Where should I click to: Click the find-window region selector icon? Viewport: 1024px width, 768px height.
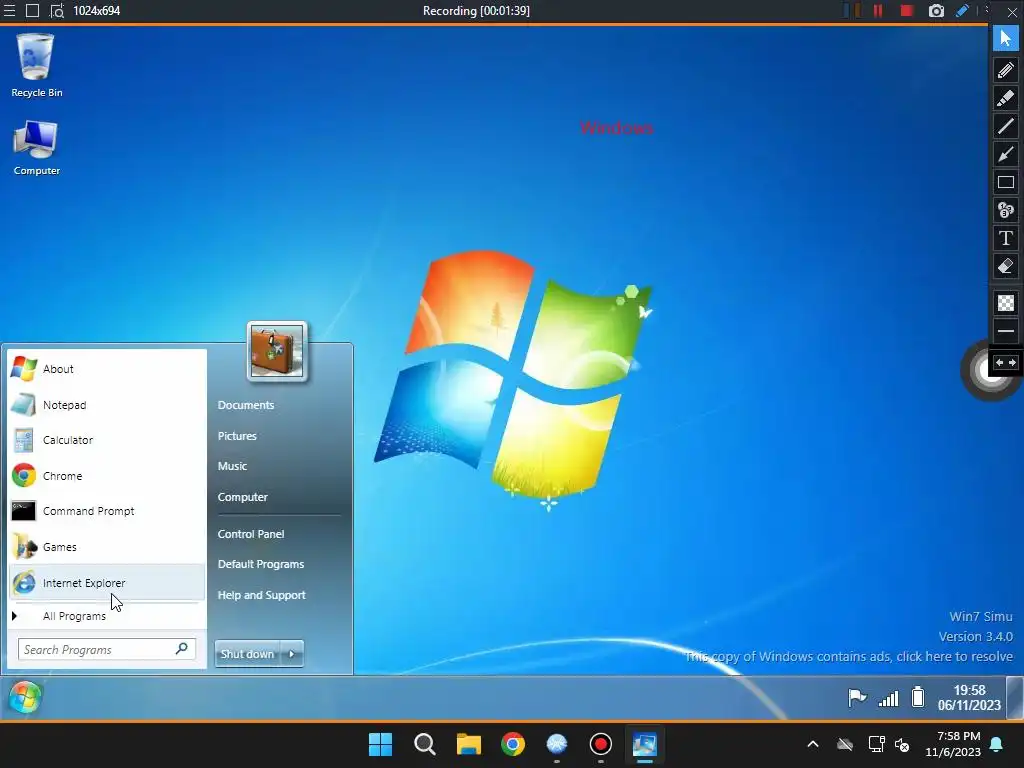tap(57, 10)
